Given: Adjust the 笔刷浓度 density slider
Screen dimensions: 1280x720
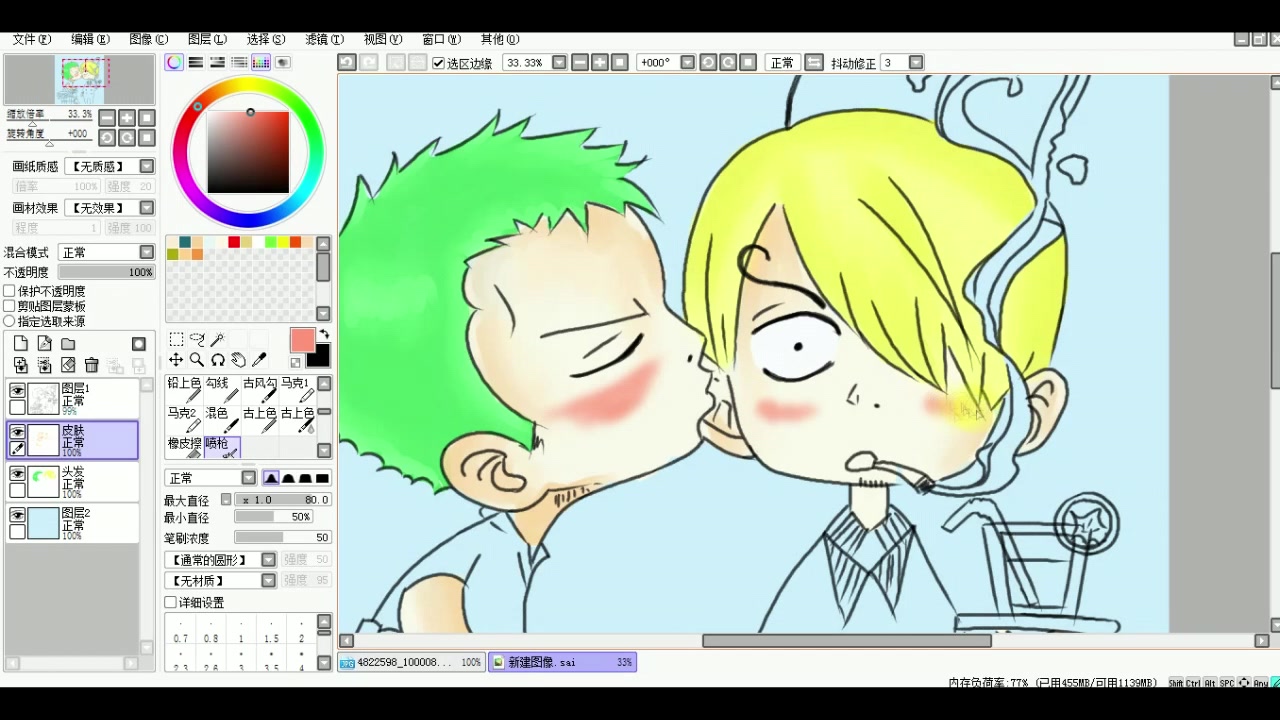Looking at the screenshot, I should click(282, 537).
